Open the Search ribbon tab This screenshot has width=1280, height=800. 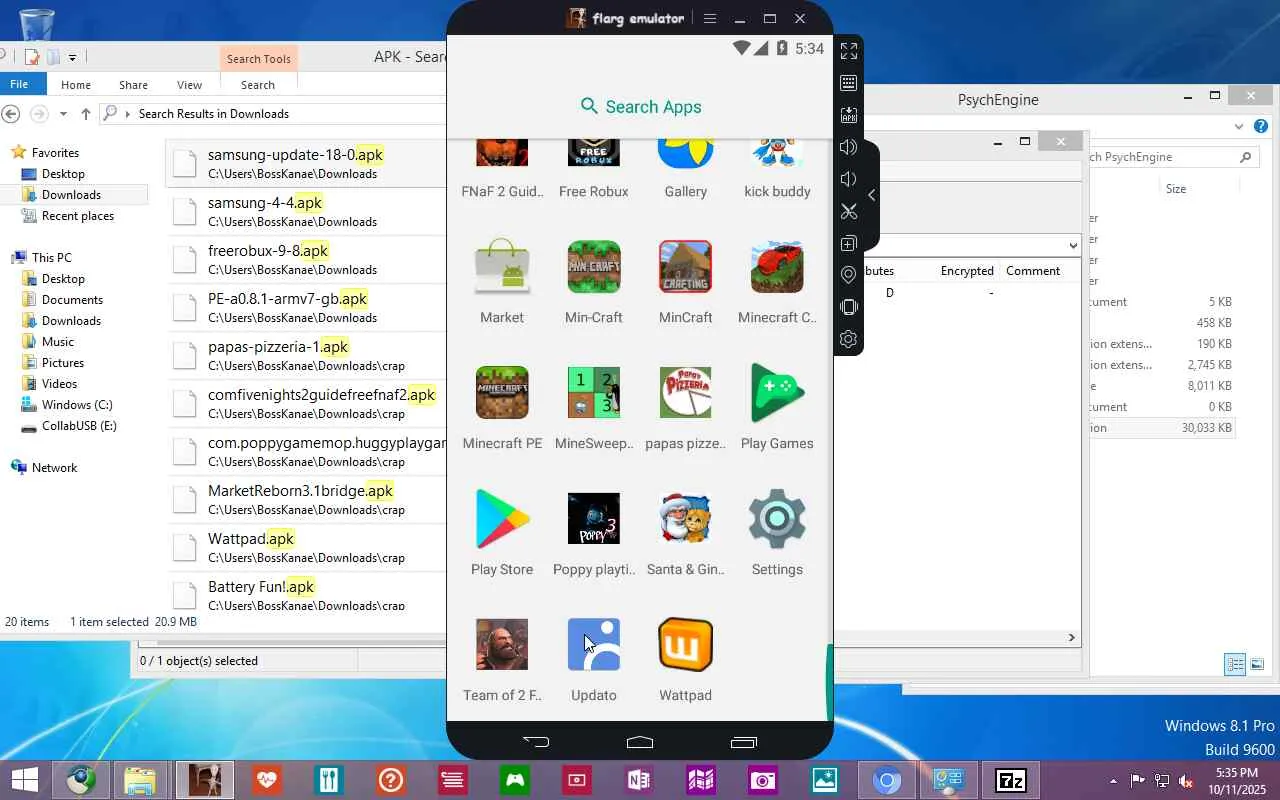tap(257, 85)
